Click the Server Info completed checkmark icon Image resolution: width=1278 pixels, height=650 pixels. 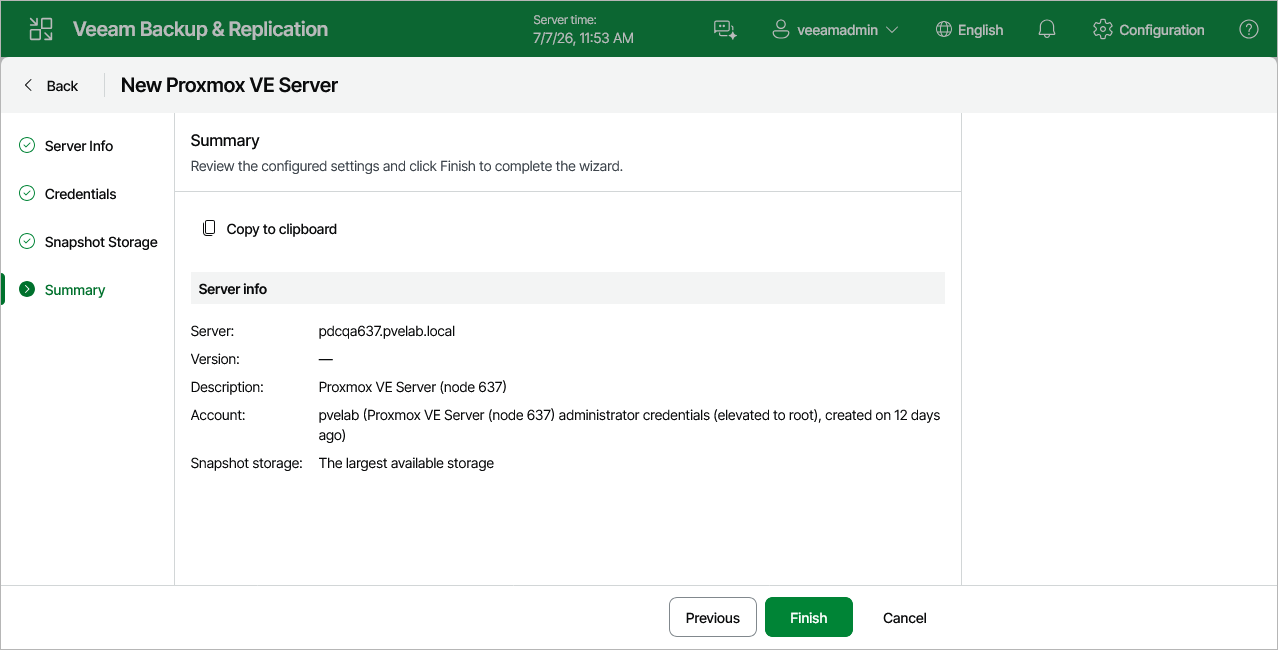pos(27,145)
